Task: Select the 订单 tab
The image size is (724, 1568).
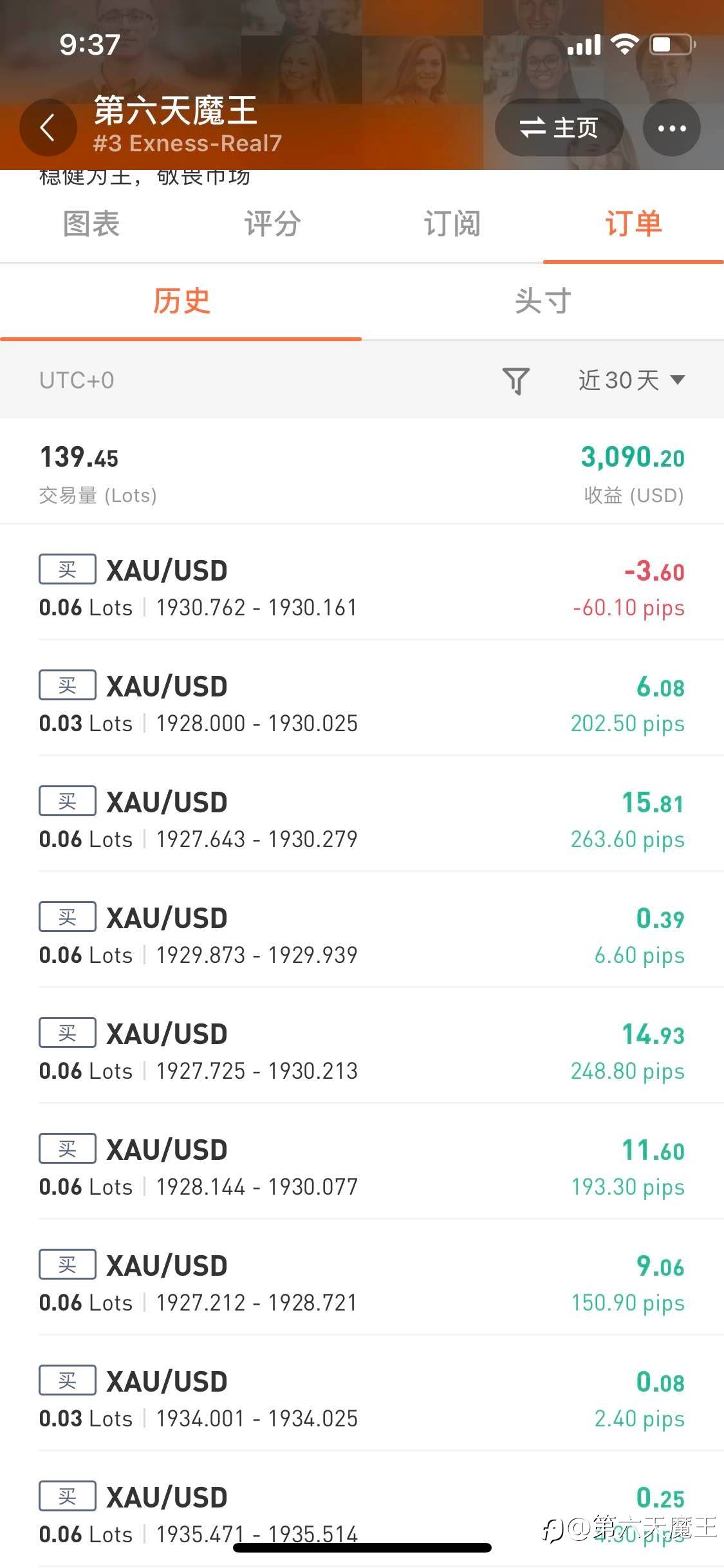Action: coord(633,223)
